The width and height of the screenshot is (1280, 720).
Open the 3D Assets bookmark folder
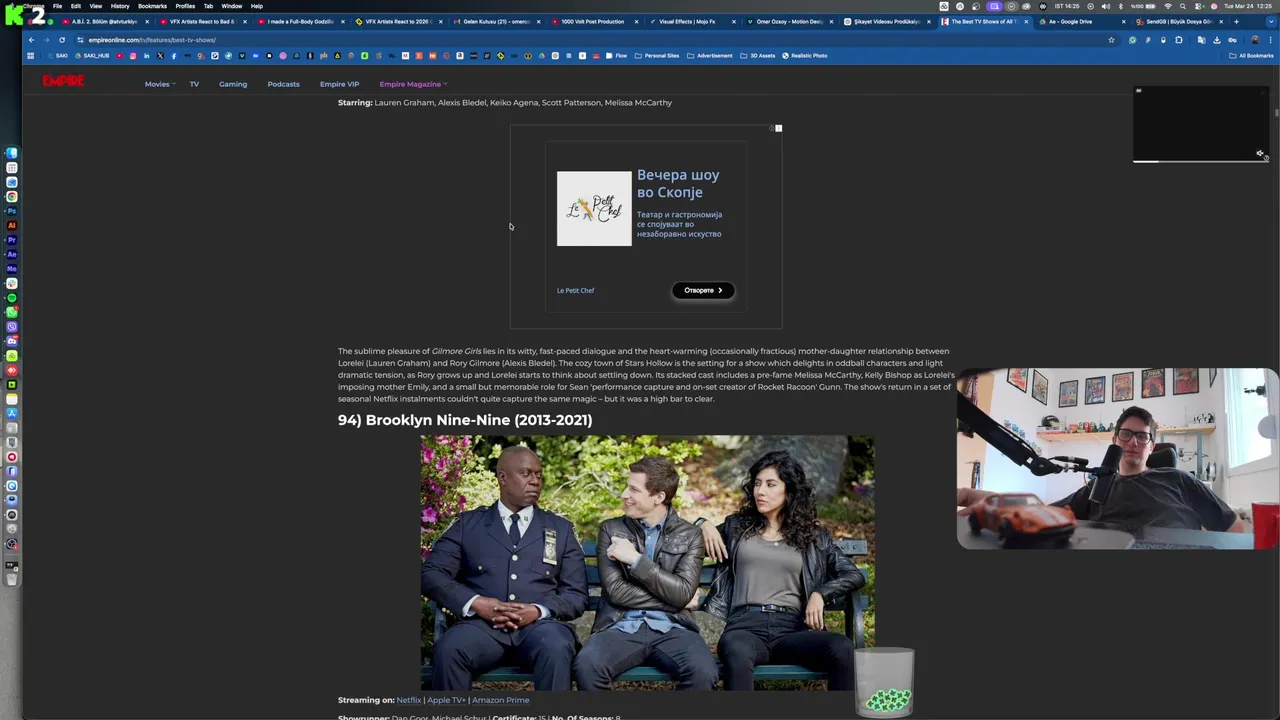click(757, 55)
